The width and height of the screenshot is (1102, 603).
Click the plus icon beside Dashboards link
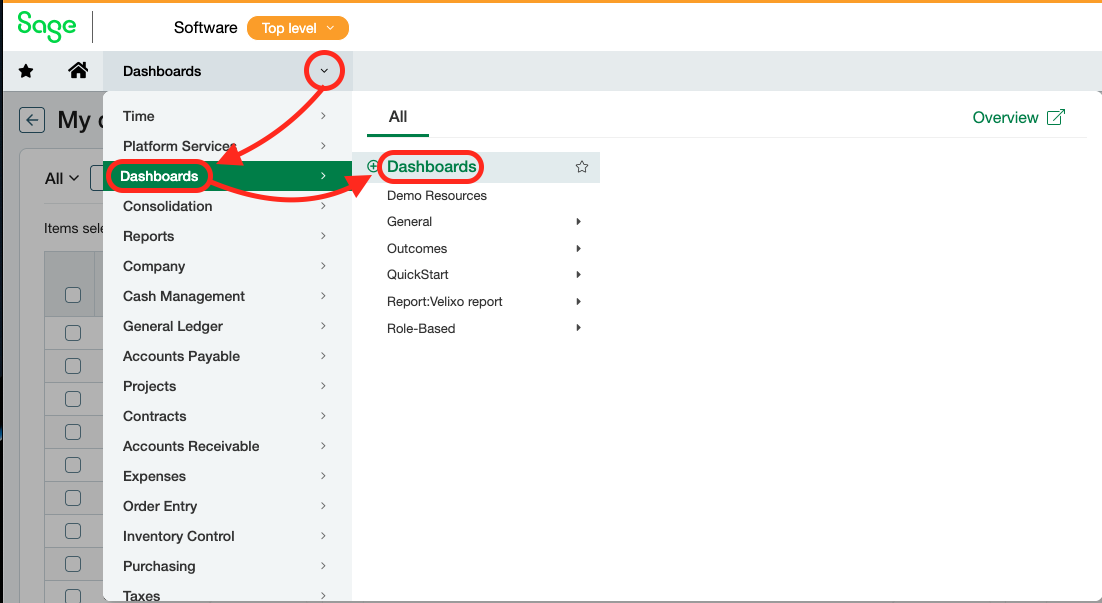coord(373,167)
